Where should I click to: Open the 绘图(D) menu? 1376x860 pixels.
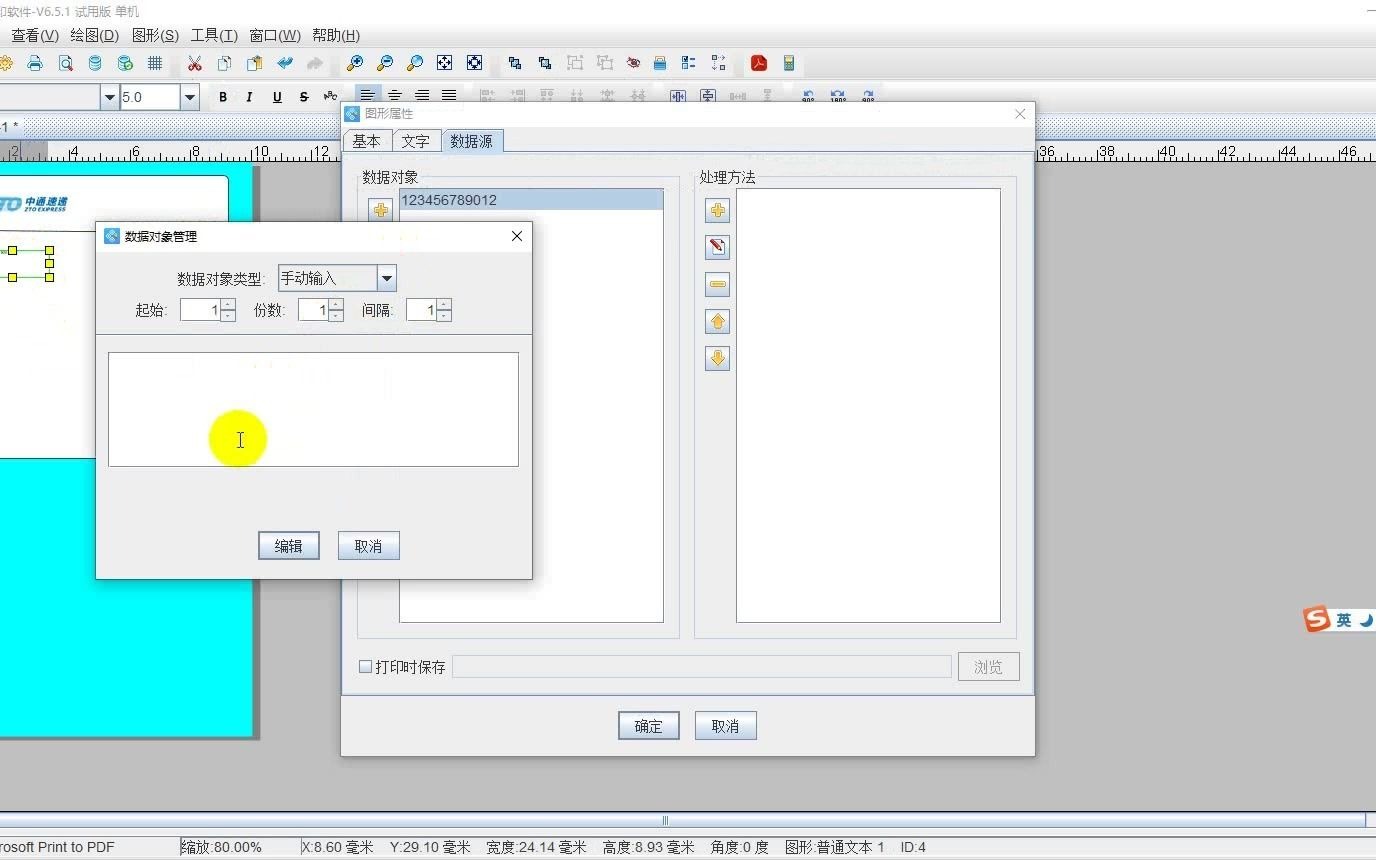tap(94, 35)
